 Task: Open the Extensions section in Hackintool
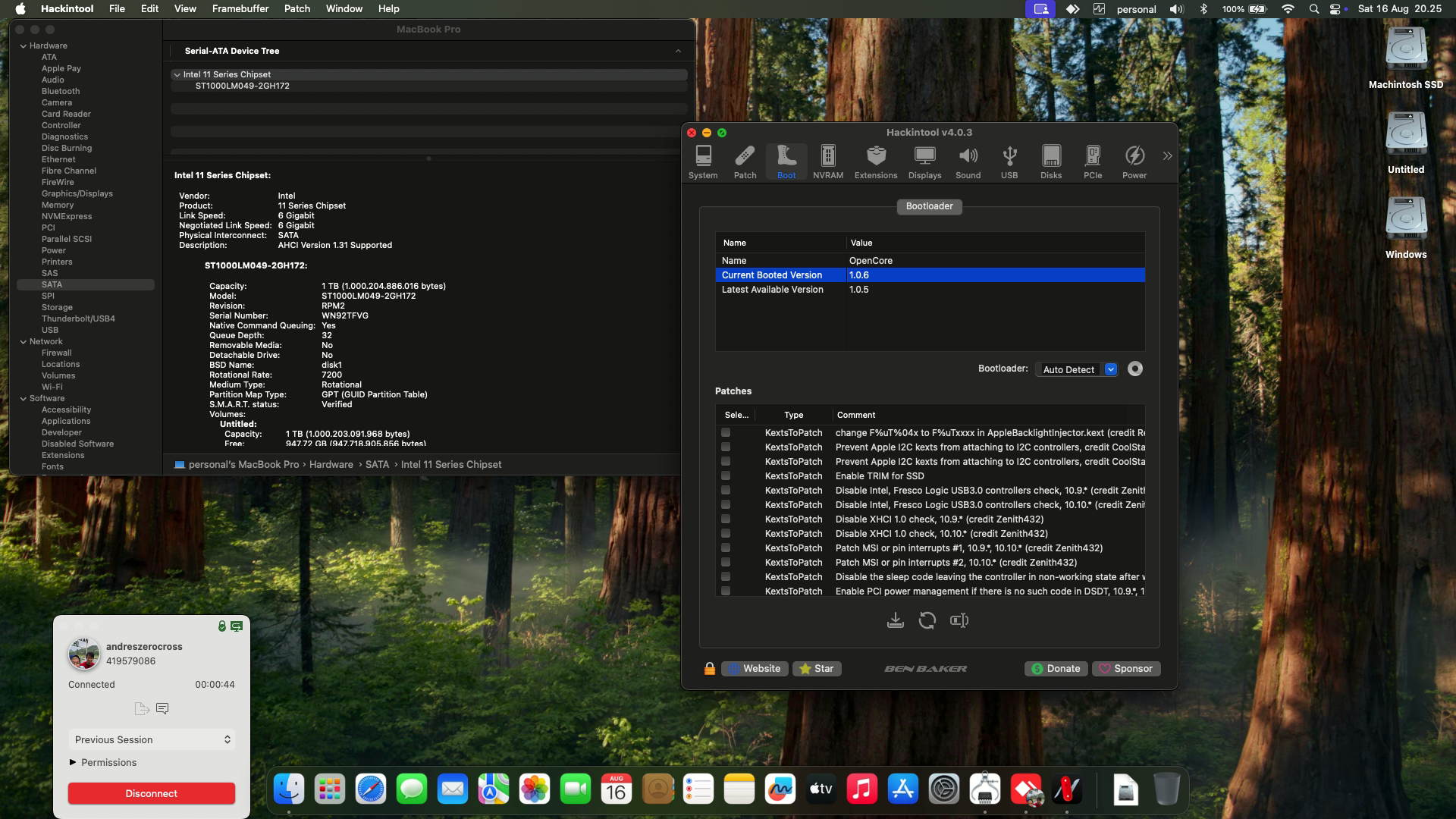point(876,162)
